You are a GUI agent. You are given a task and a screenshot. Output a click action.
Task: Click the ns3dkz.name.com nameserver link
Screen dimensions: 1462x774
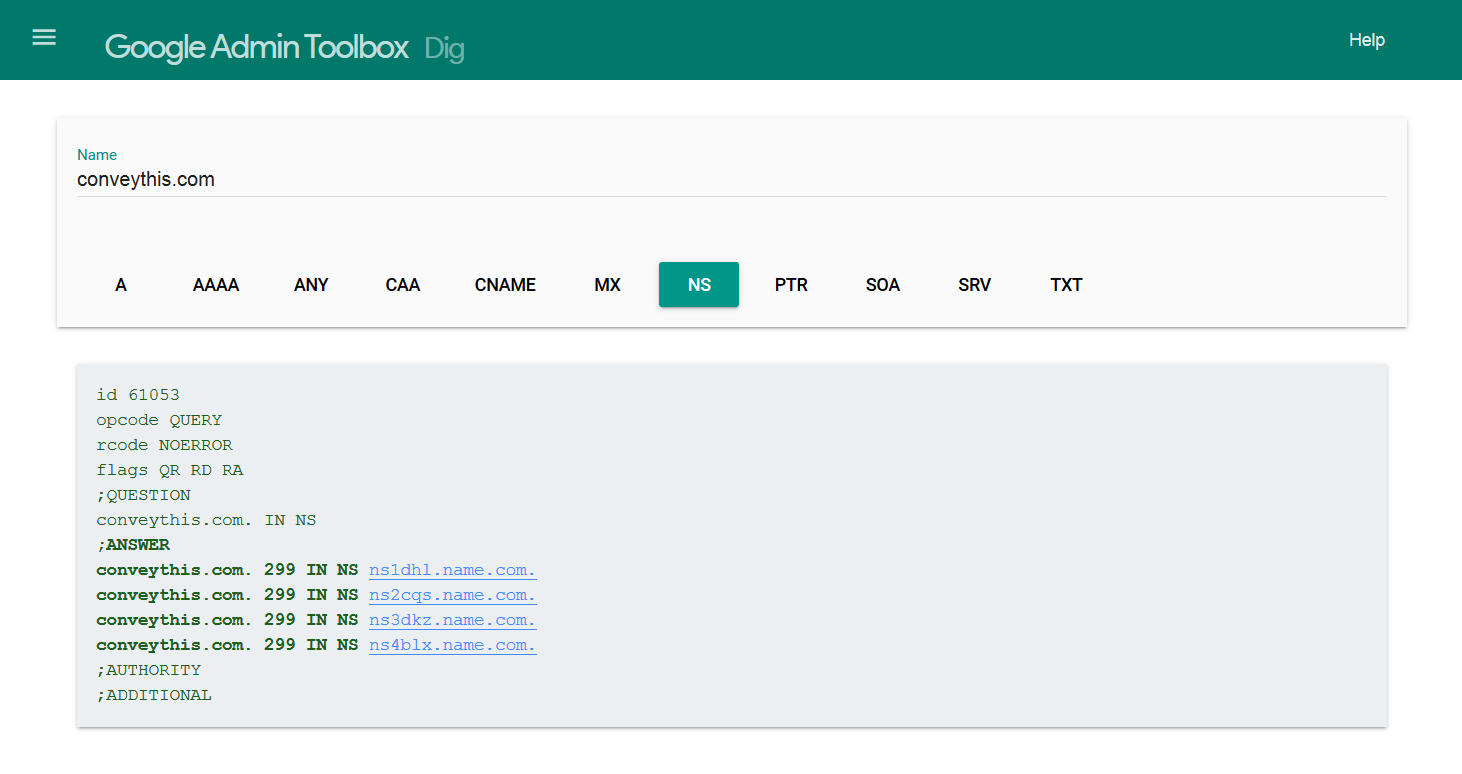tap(452, 620)
